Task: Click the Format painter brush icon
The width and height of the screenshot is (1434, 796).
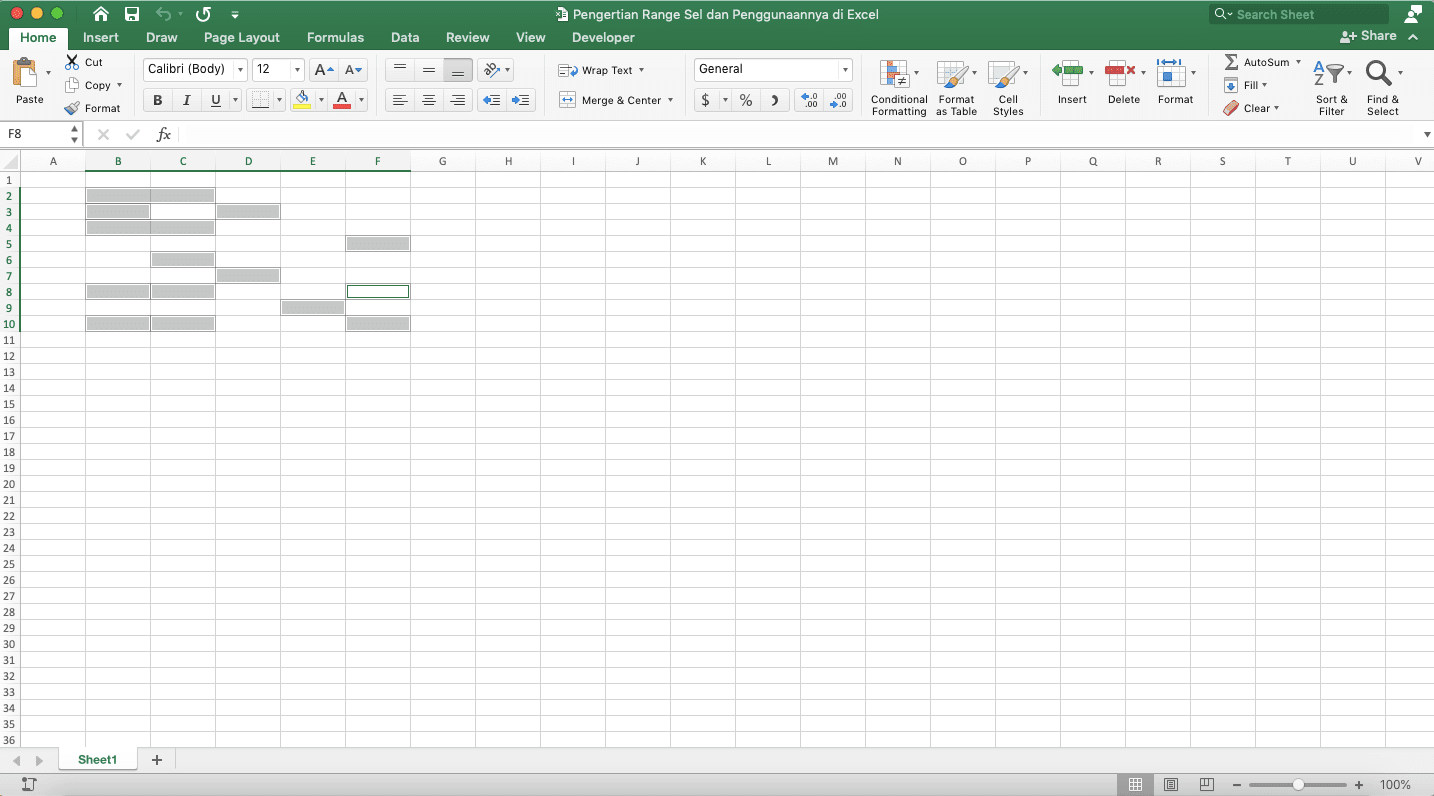Action: 72,108
